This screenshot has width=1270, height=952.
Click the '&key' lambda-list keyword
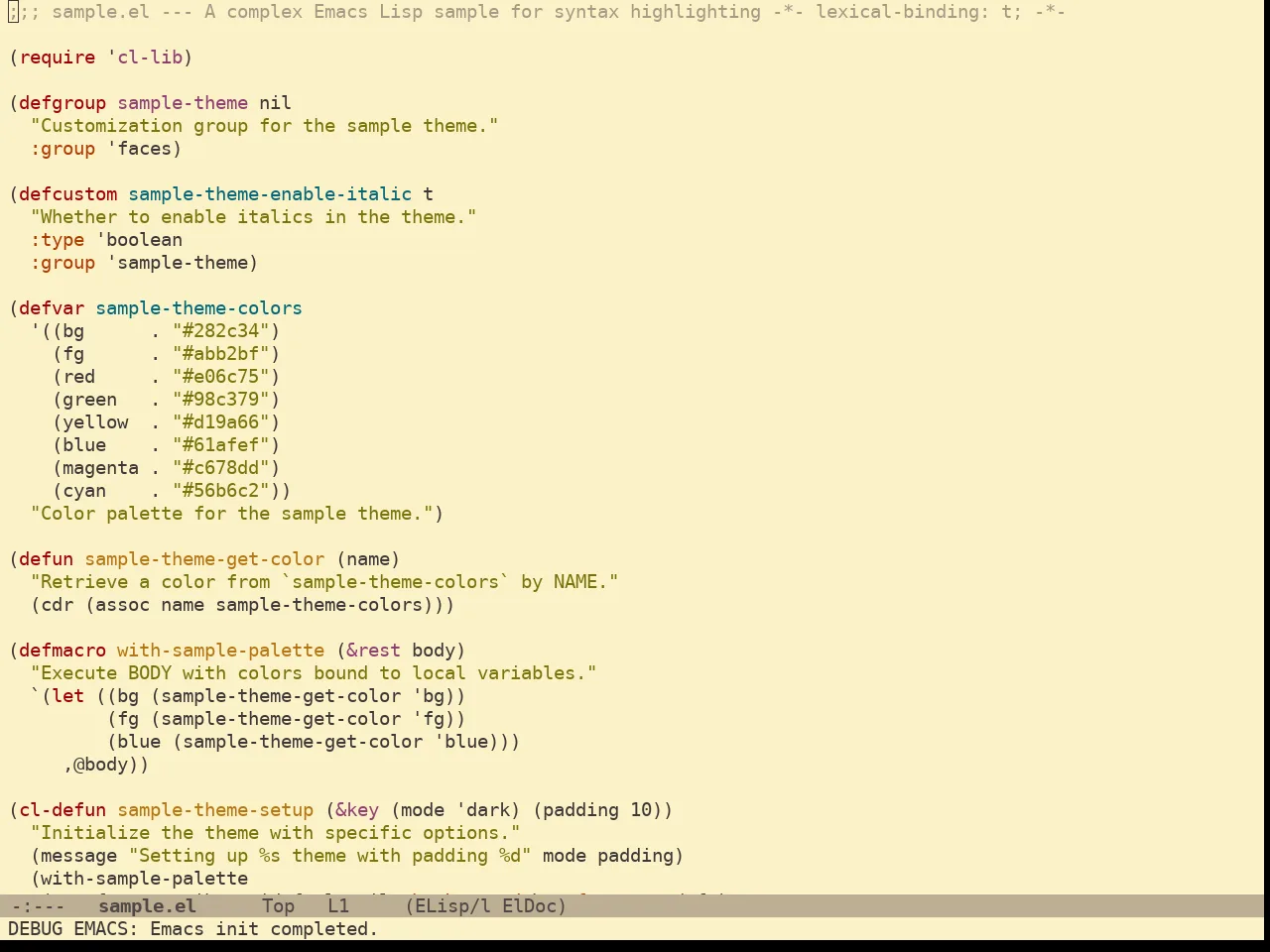point(357,810)
